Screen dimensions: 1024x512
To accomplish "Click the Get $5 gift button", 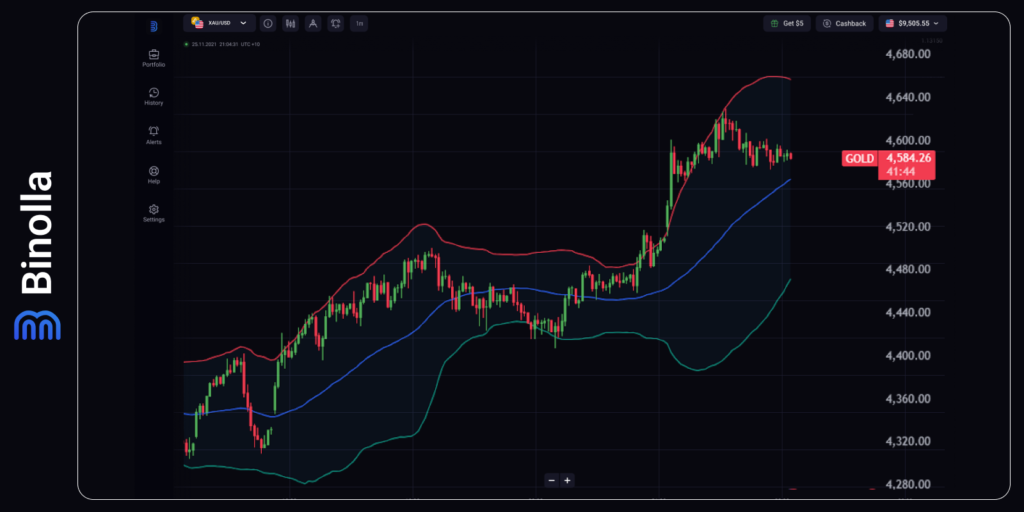I will (787, 24).
